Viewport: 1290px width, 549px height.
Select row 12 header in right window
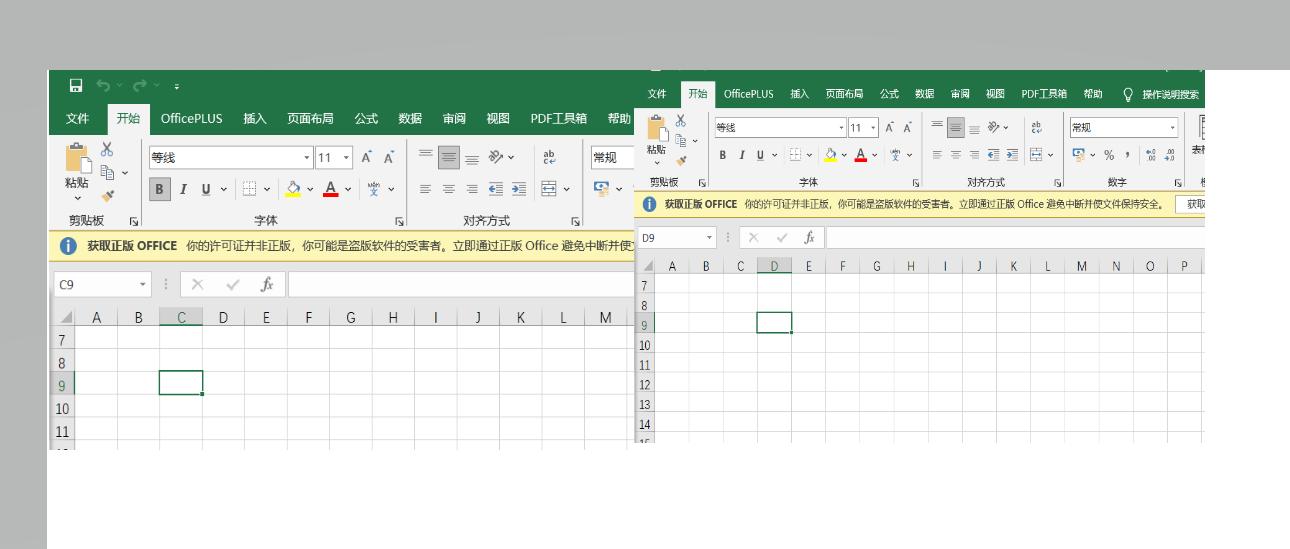tap(645, 384)
